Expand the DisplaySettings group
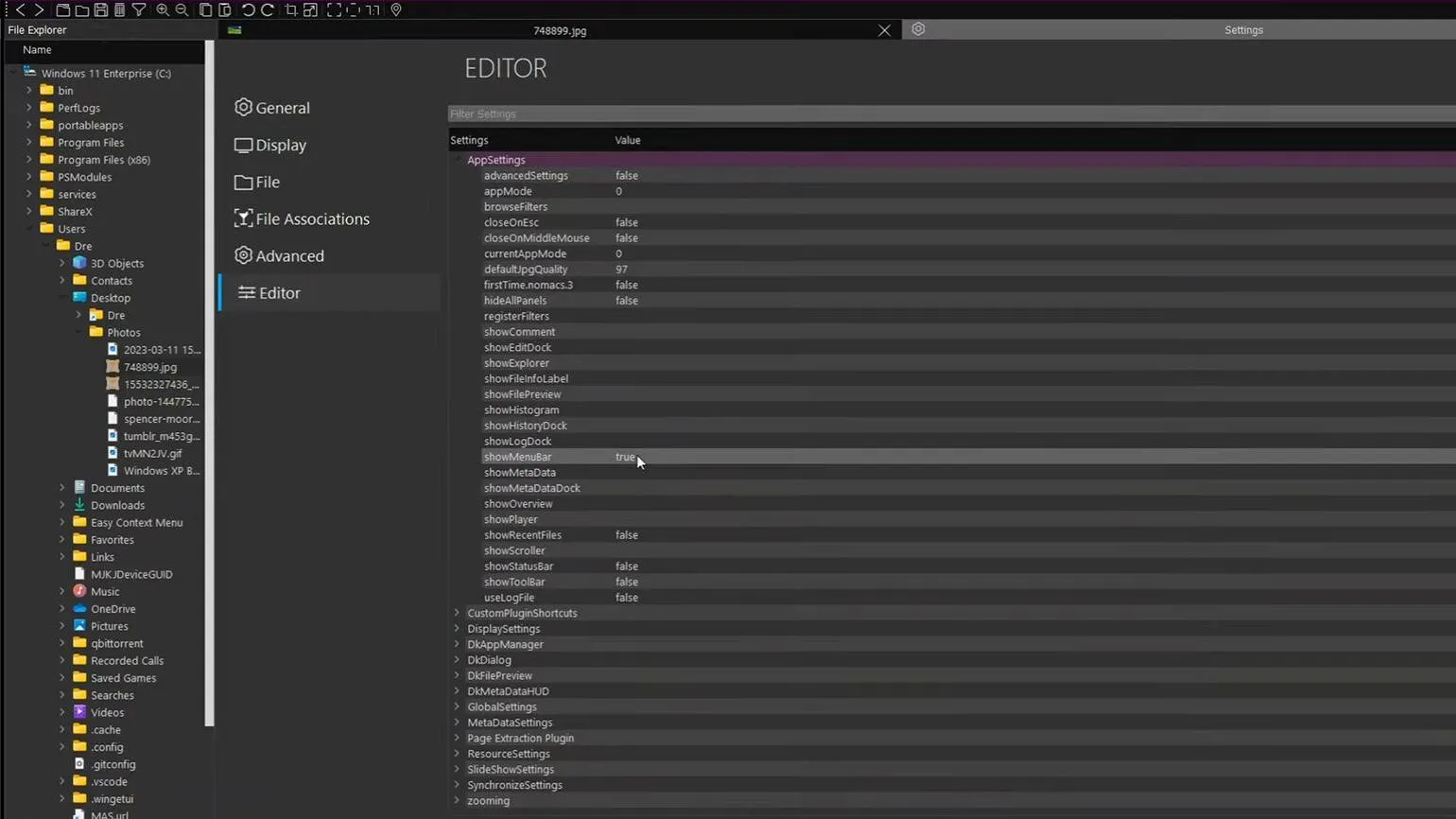The image size is (1456, 819). coord(457,629)
